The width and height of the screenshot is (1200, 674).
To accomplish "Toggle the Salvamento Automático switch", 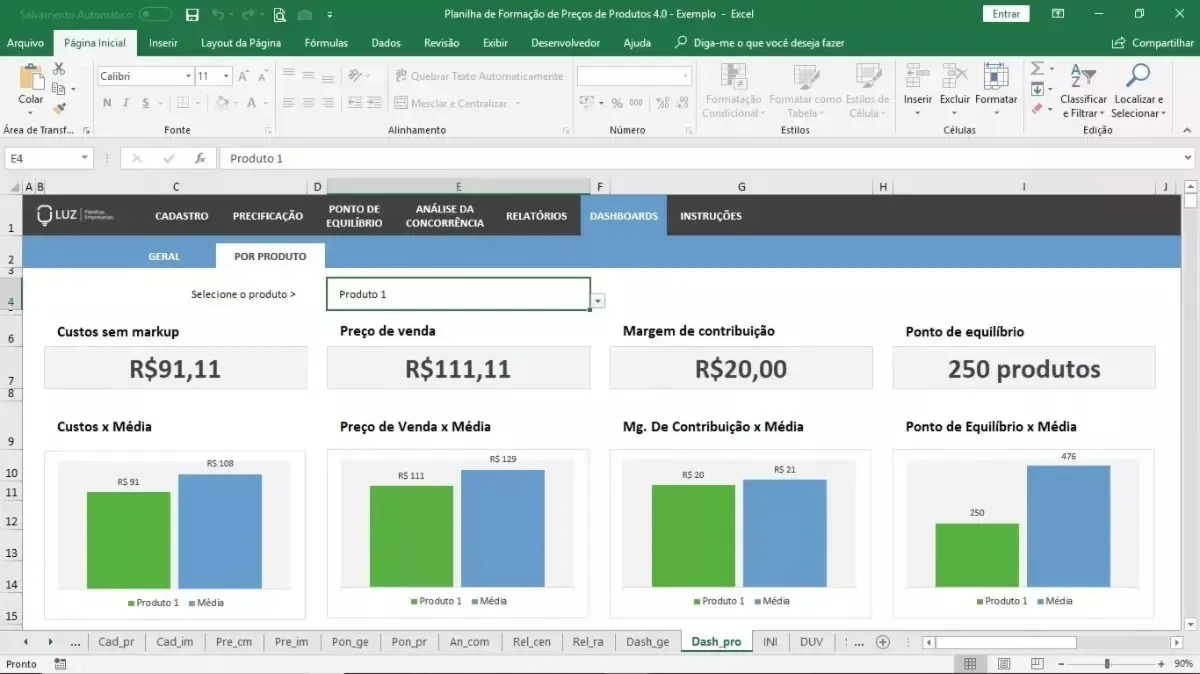I will pos(155,14).
